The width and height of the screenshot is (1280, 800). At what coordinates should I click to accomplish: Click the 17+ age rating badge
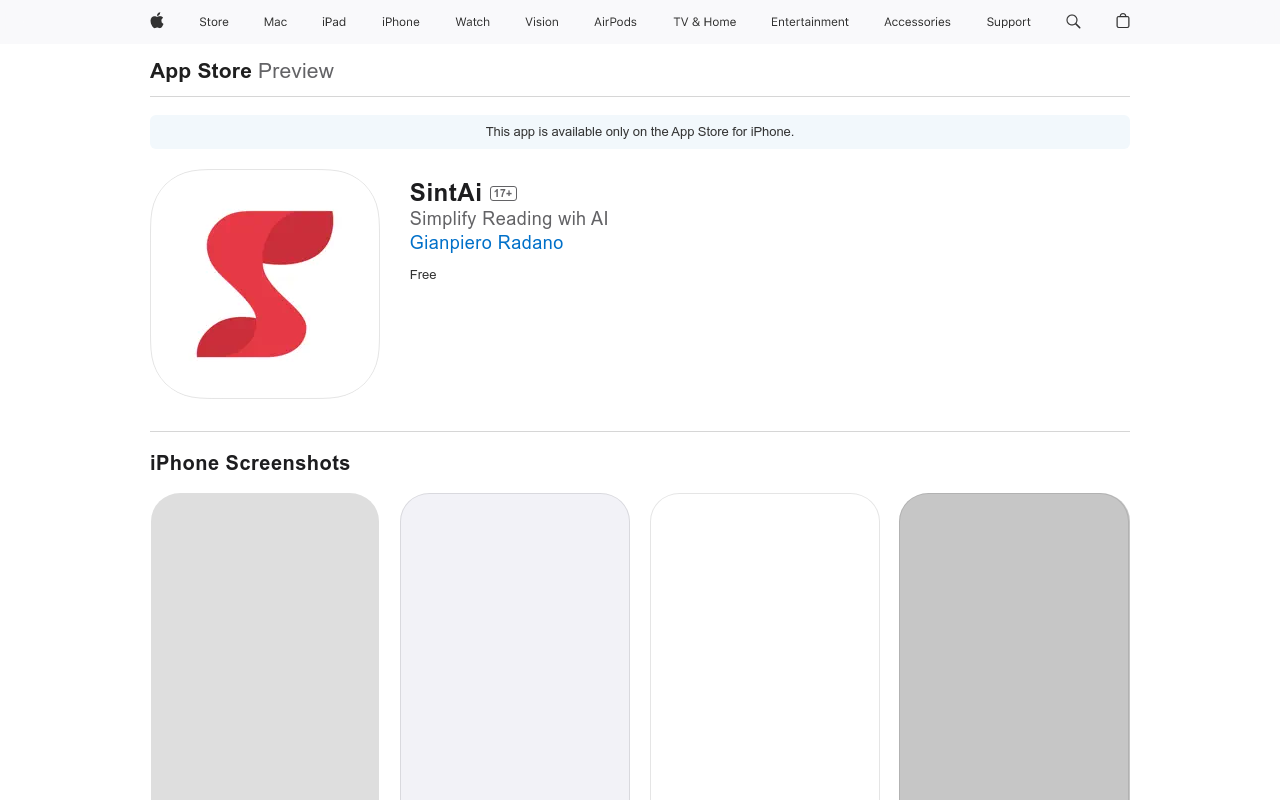click(503, 193)
